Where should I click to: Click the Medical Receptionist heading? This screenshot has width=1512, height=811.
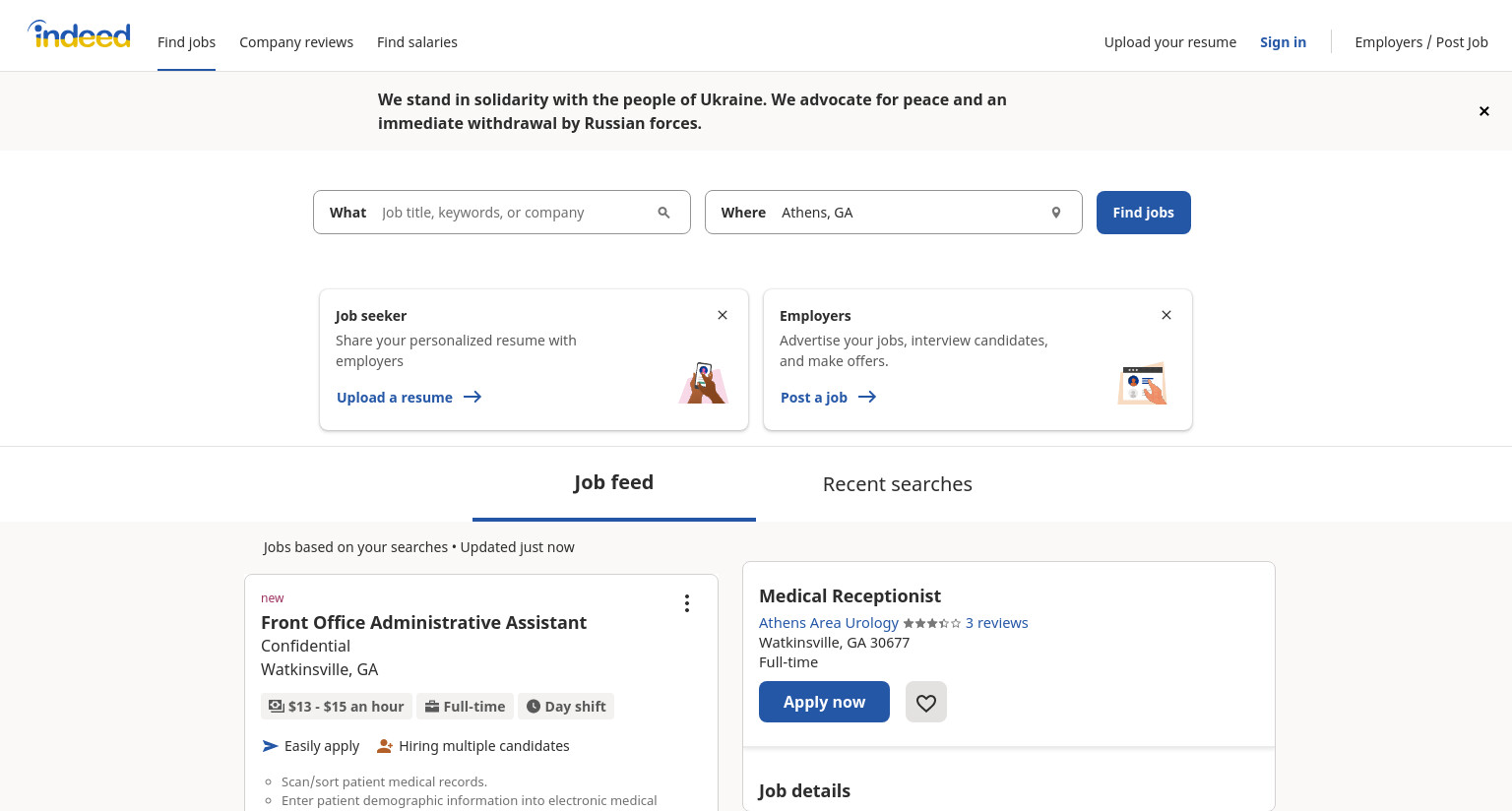(850, 595)
